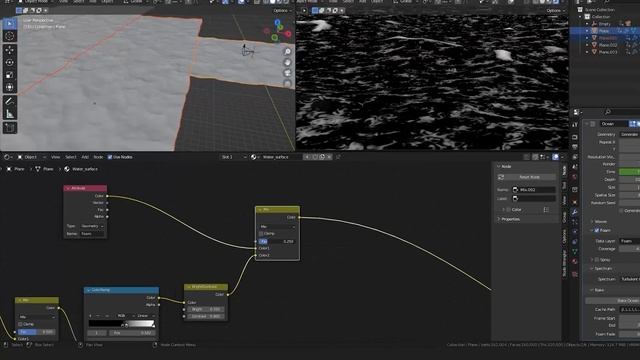The width and height of the screenshot is (640, 360).
Task: Open Options popover in left 3D viewport
Action: (282, 11)
